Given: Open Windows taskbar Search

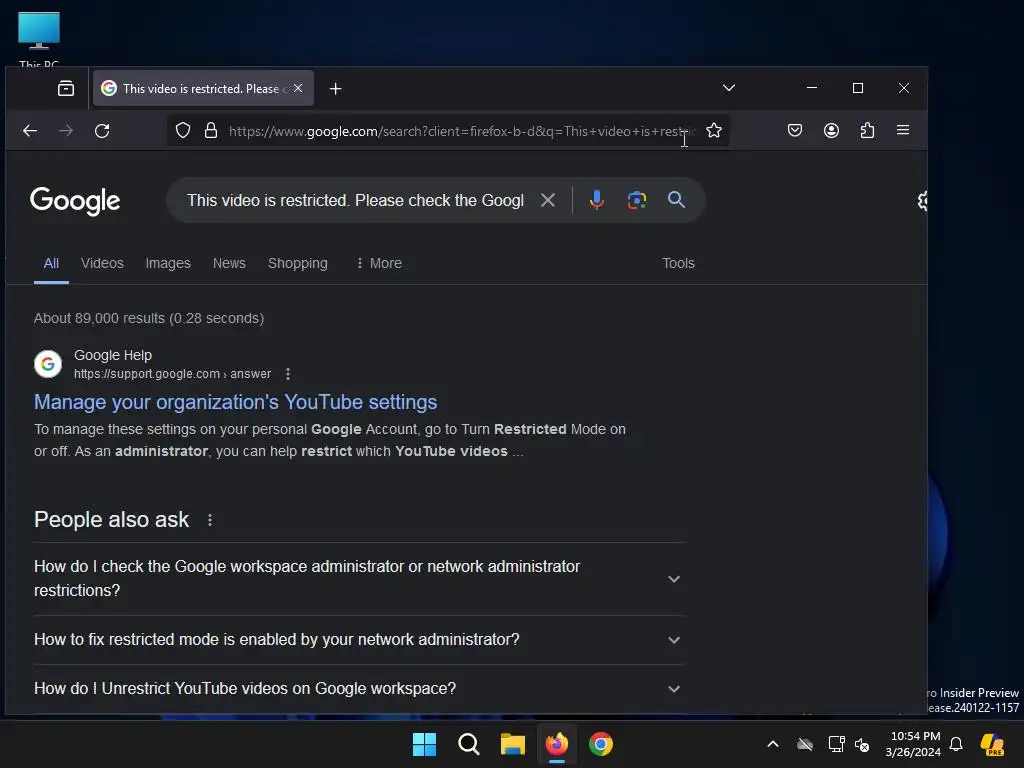Looking at the screenshot, I should (469, 744).
